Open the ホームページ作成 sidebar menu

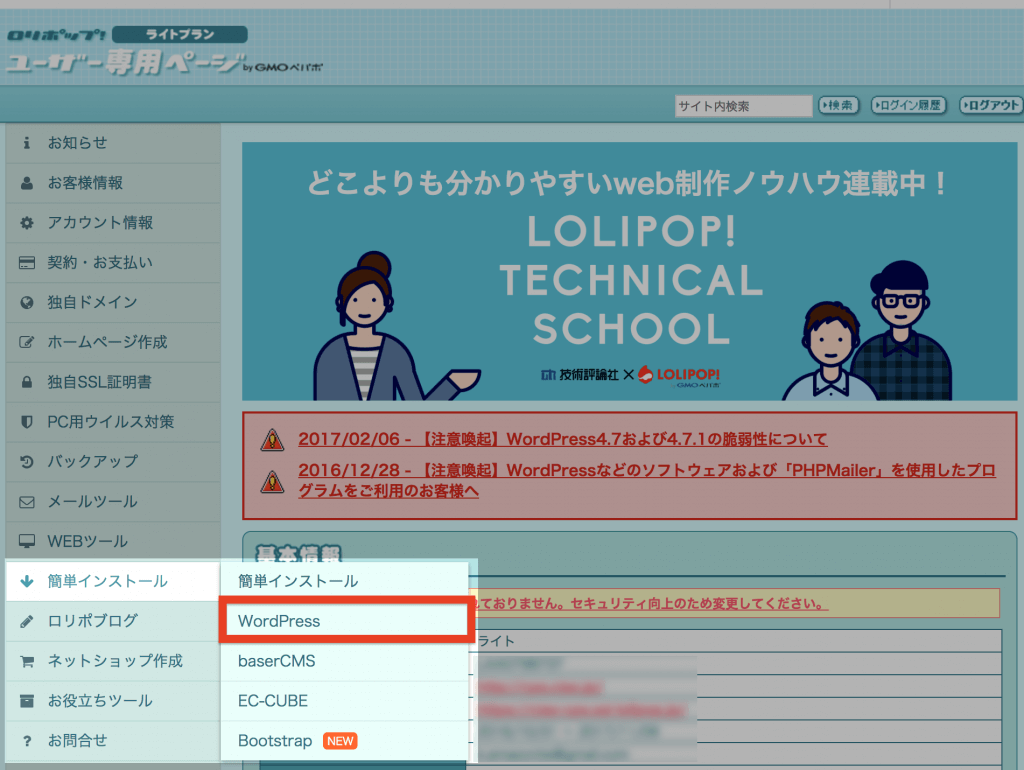pos(113,342)
